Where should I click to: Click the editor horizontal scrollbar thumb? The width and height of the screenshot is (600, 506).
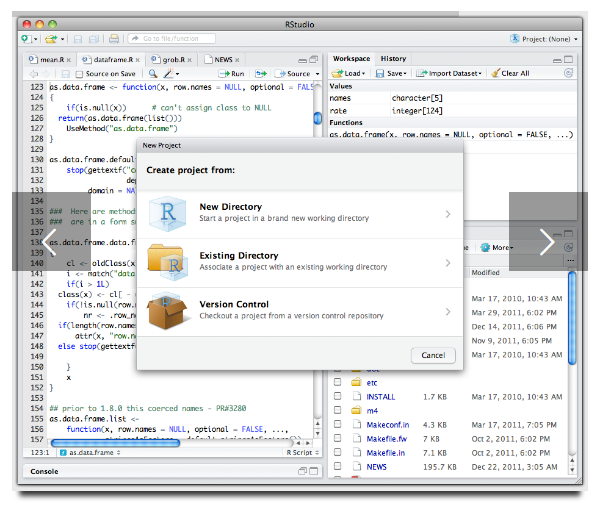click(115, 443)
